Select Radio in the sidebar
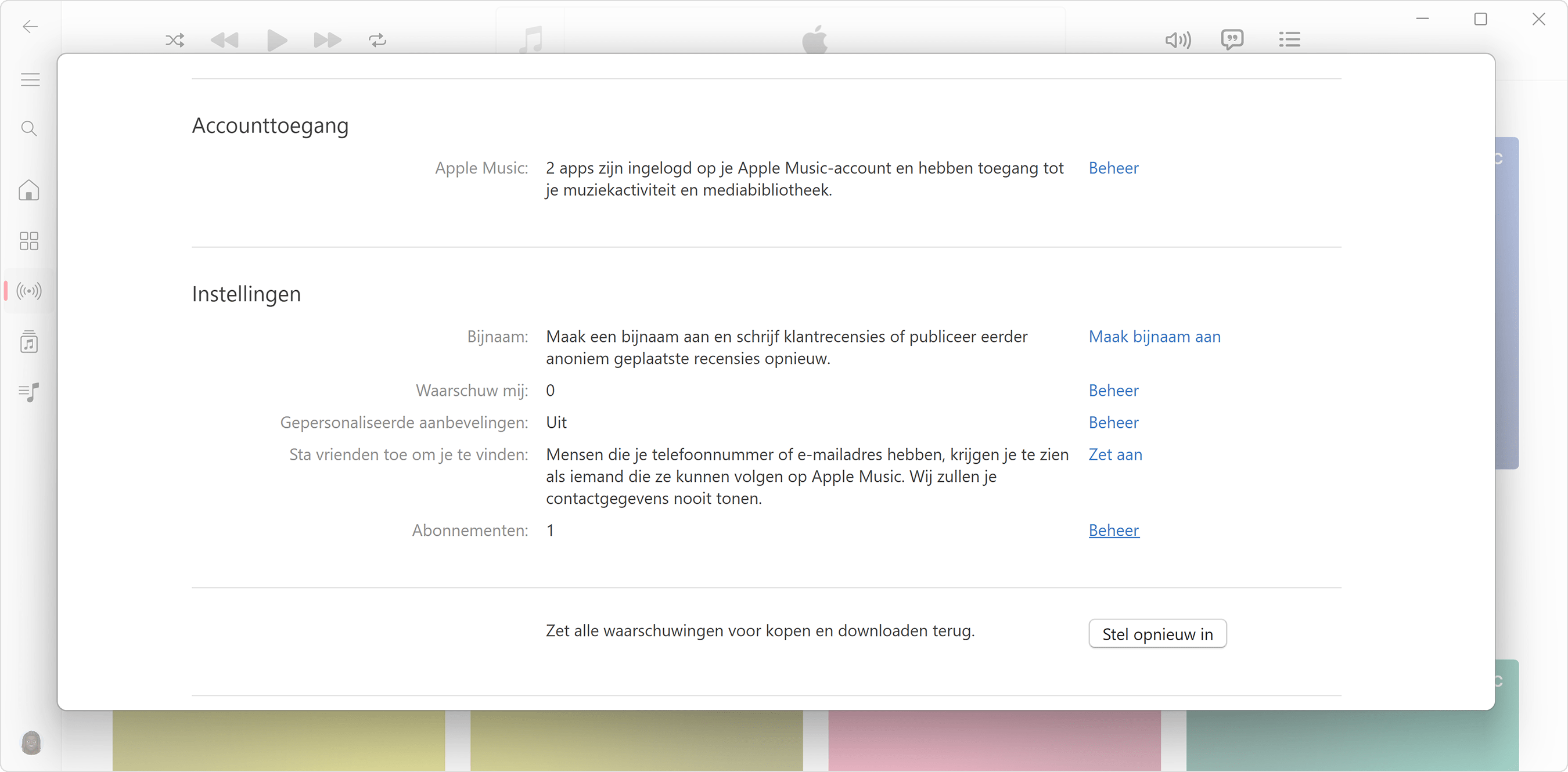The height and width of the screenshot is (772, 1568). (28, 291)
